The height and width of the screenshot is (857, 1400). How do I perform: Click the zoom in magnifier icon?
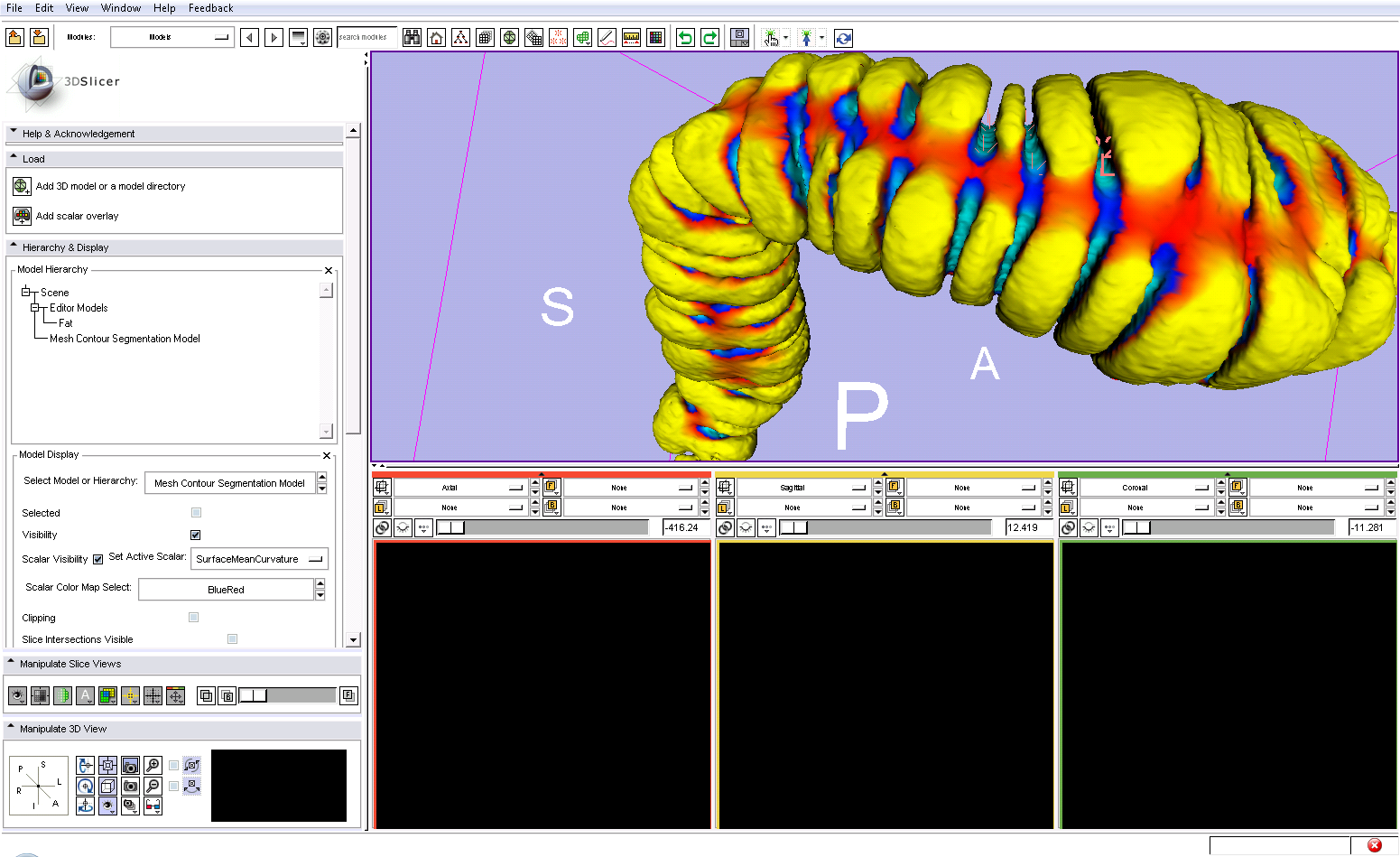[153, 765]
